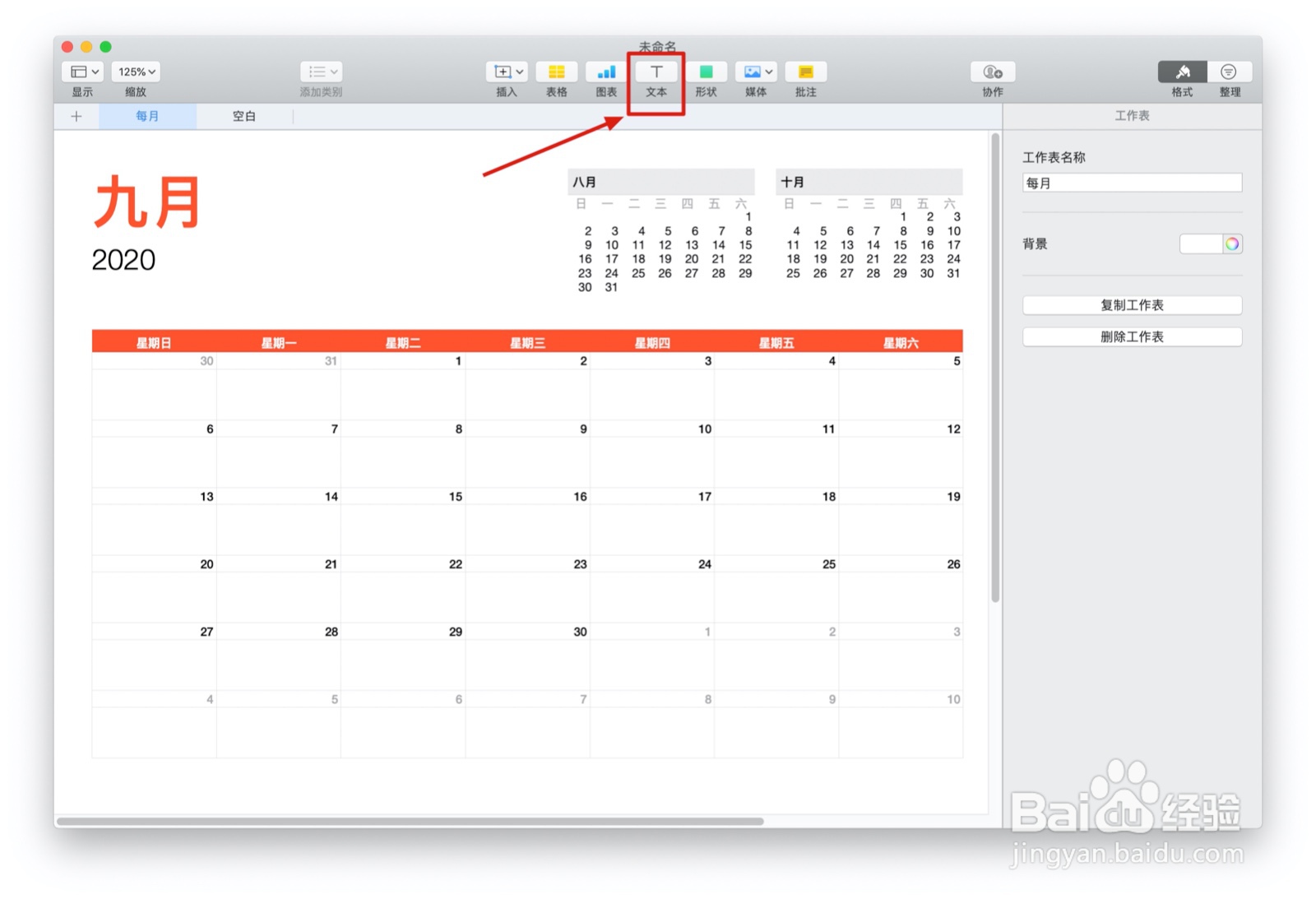Switch to the 每月 sheet tab
Screen dimensions: 1316x899
147,116
